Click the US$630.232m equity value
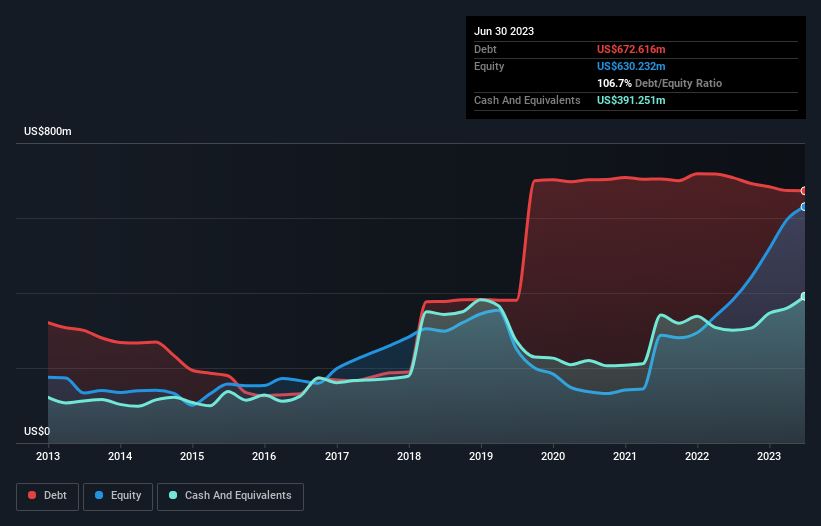 point(631,66)
